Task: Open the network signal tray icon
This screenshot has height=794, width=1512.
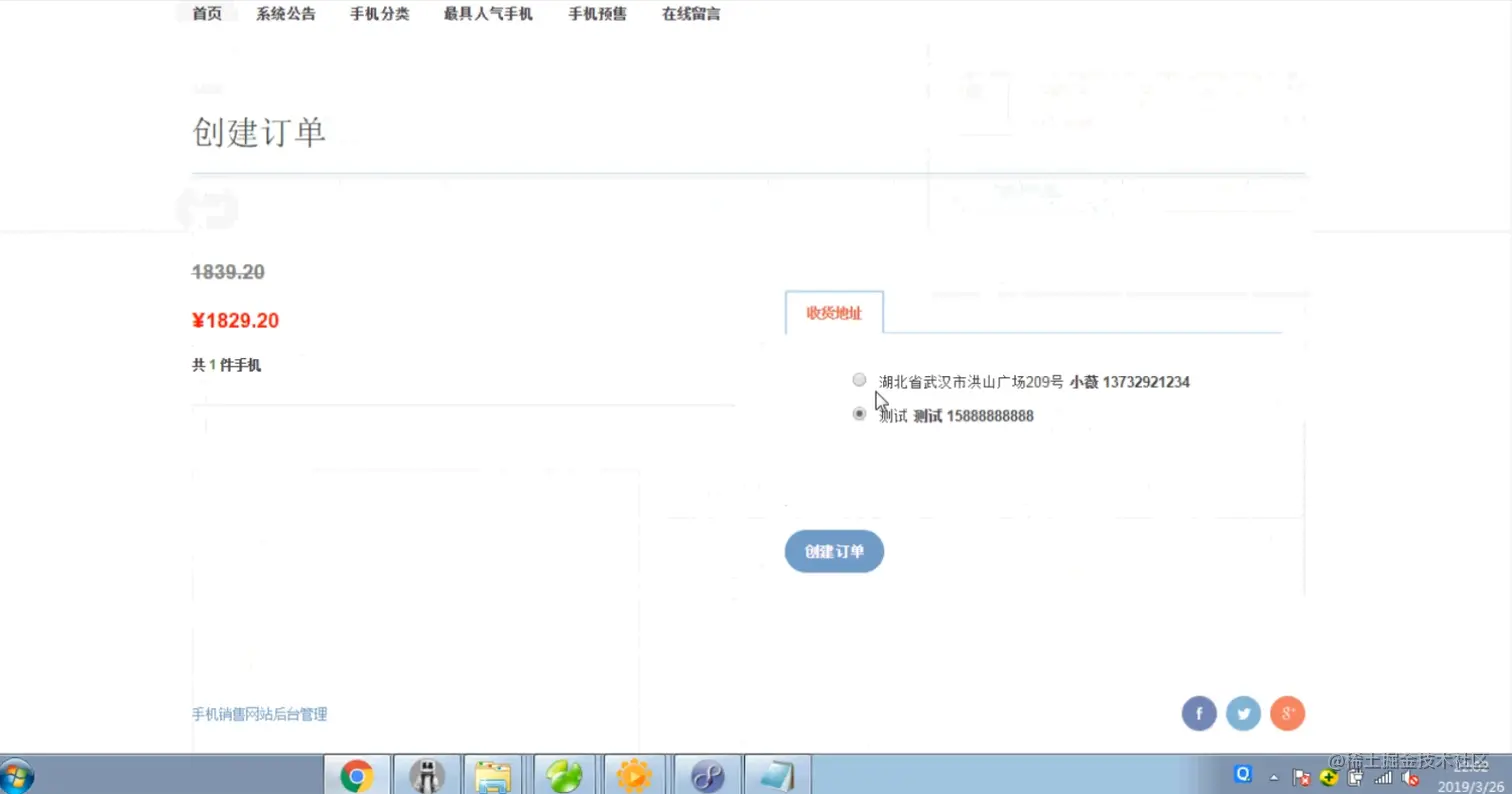Action: coord(1383,778)
